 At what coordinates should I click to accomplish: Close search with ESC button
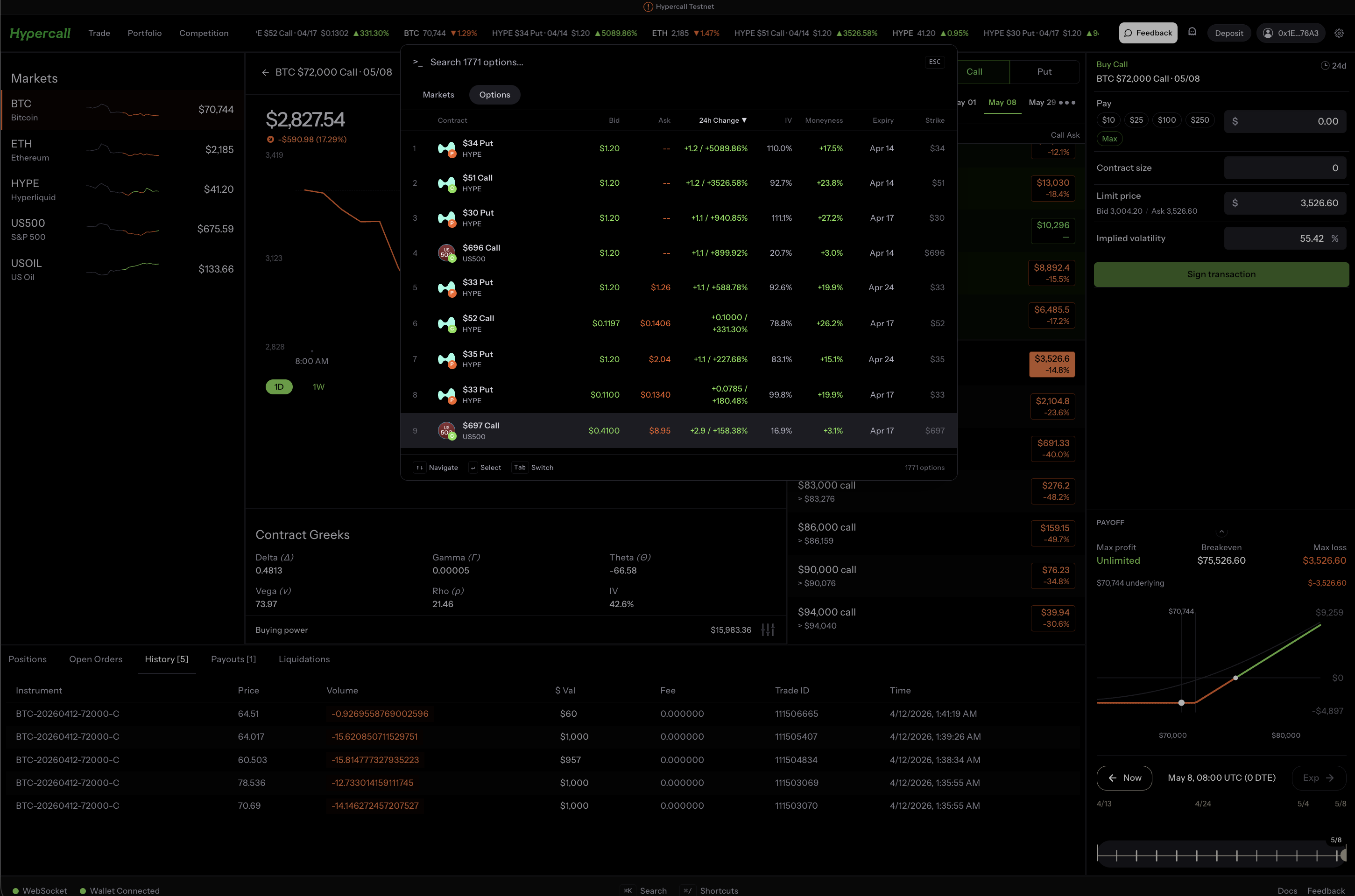935,62
